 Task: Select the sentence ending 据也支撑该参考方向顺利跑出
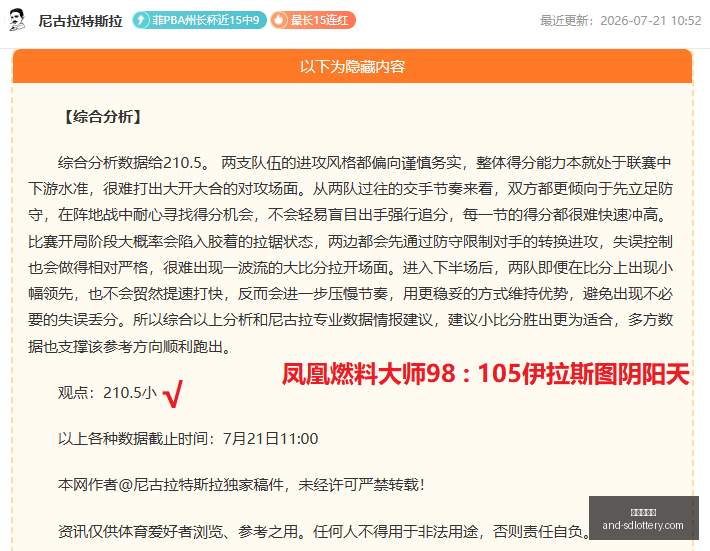click(131, 347)
